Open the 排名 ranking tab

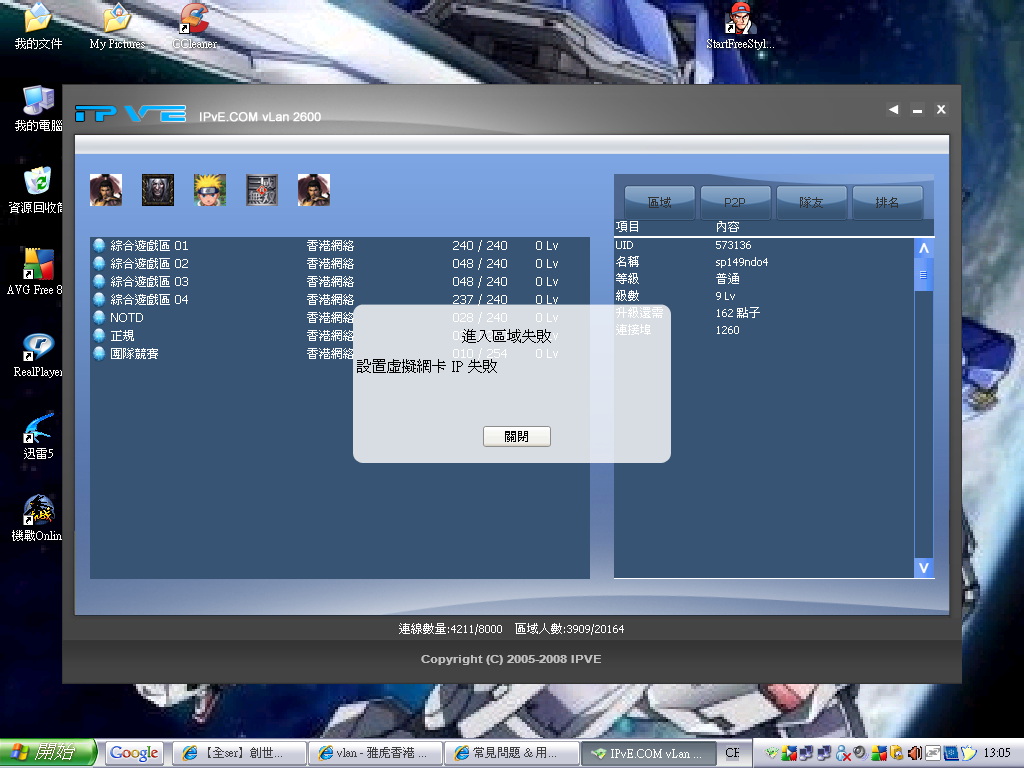point(887,201)
